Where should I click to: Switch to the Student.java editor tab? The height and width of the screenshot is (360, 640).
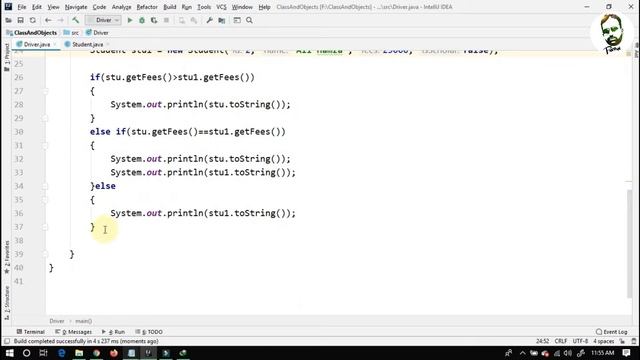[x=87, y=44]
